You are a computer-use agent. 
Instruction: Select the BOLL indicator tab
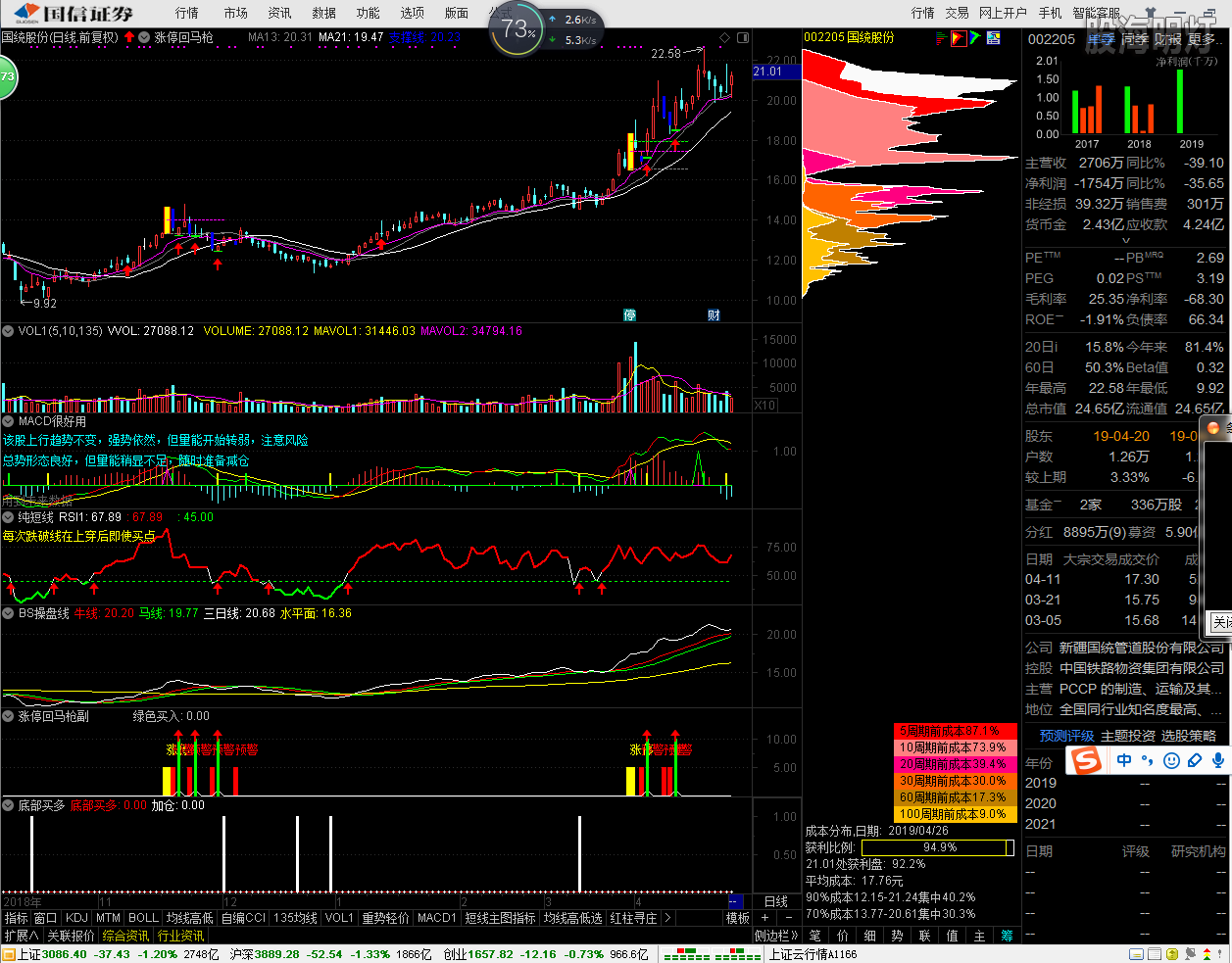143,918
